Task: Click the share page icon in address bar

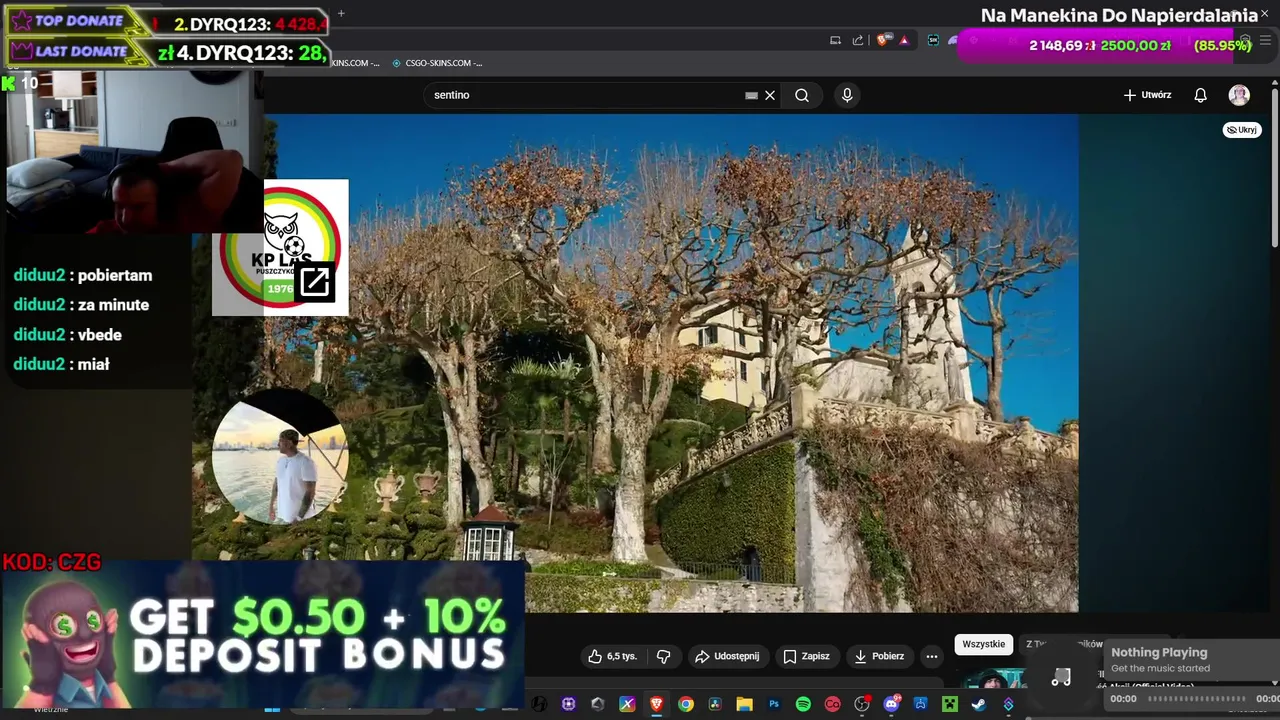Action: click(857, 40)
